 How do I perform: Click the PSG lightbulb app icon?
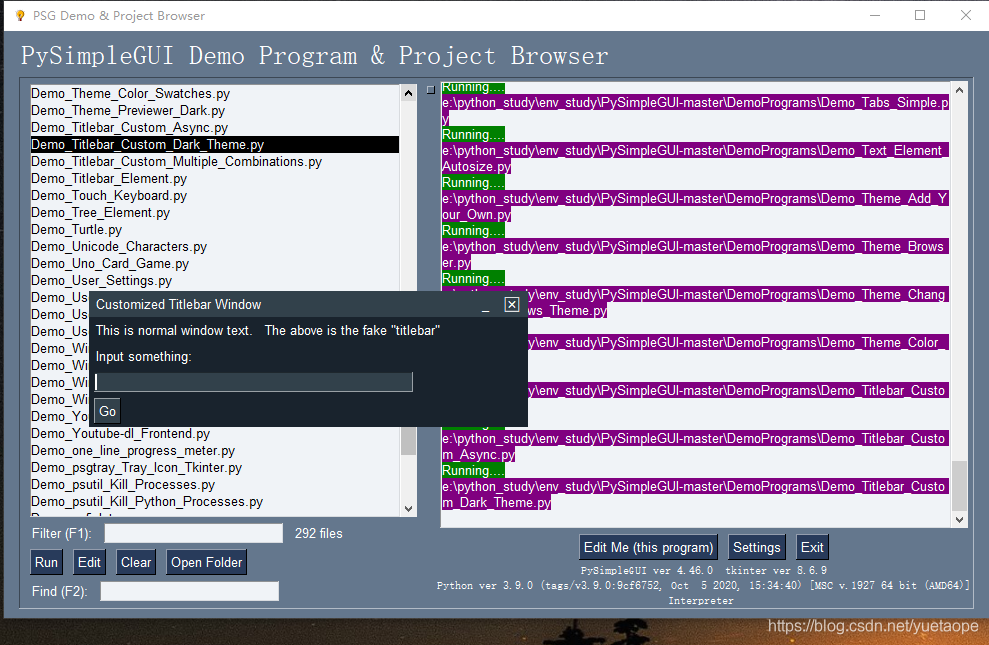20,15
